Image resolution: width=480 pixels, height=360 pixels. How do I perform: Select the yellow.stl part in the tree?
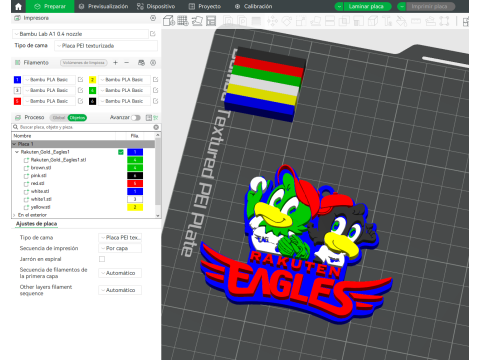[x=40, y=207]
